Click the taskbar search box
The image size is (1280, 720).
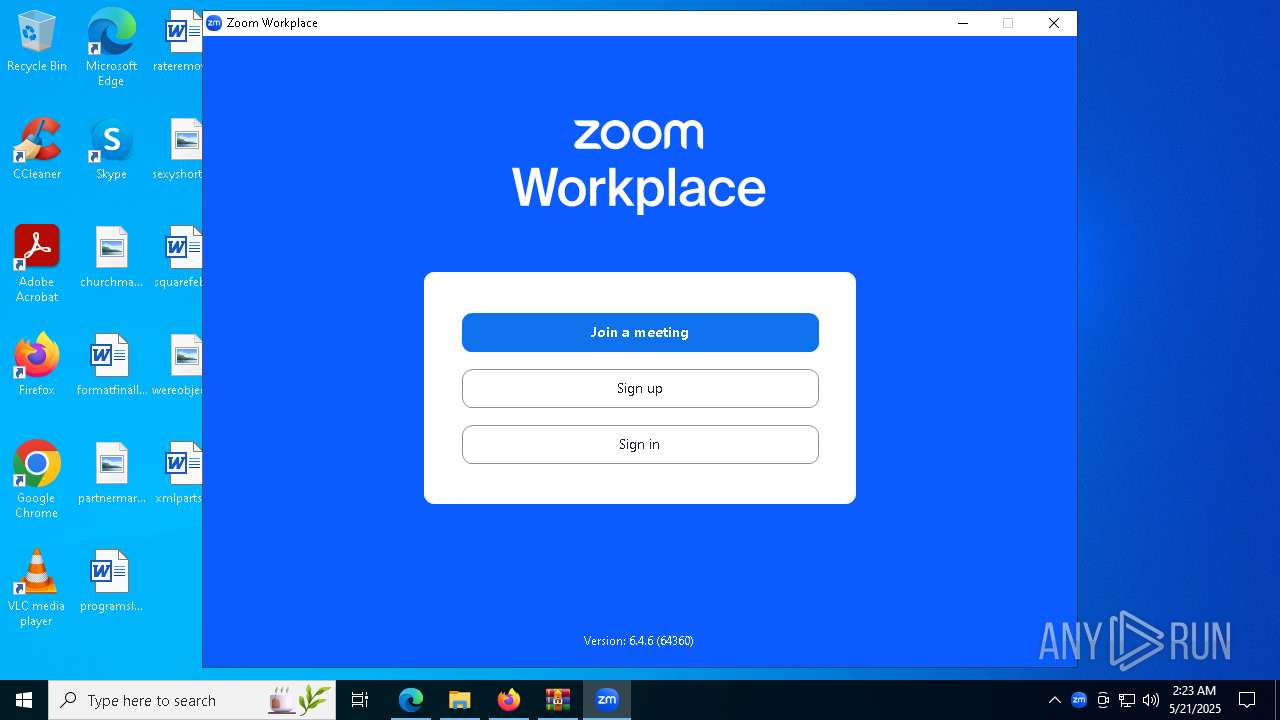[192, 700]
